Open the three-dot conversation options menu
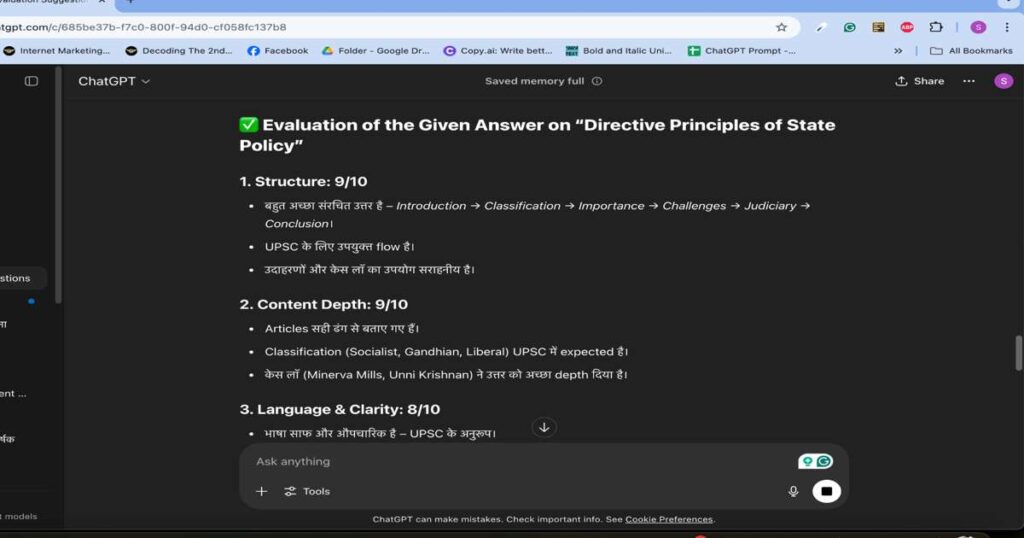This screenshot has width=1024, height=538. (968, 81)
